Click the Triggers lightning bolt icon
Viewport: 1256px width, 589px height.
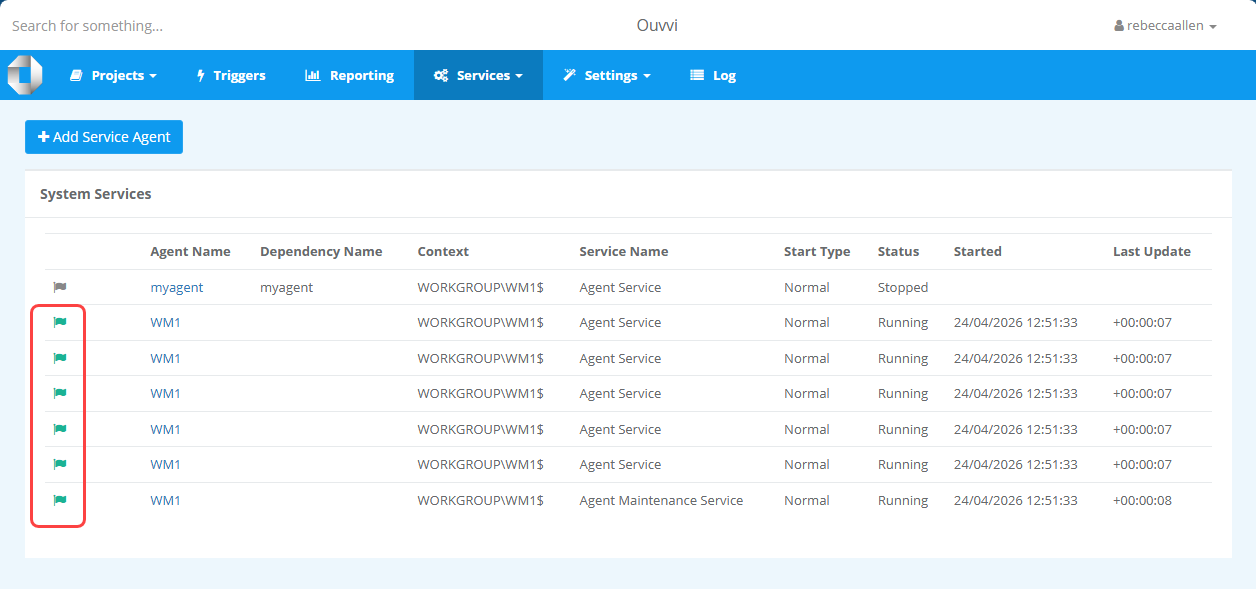point(201,75)
